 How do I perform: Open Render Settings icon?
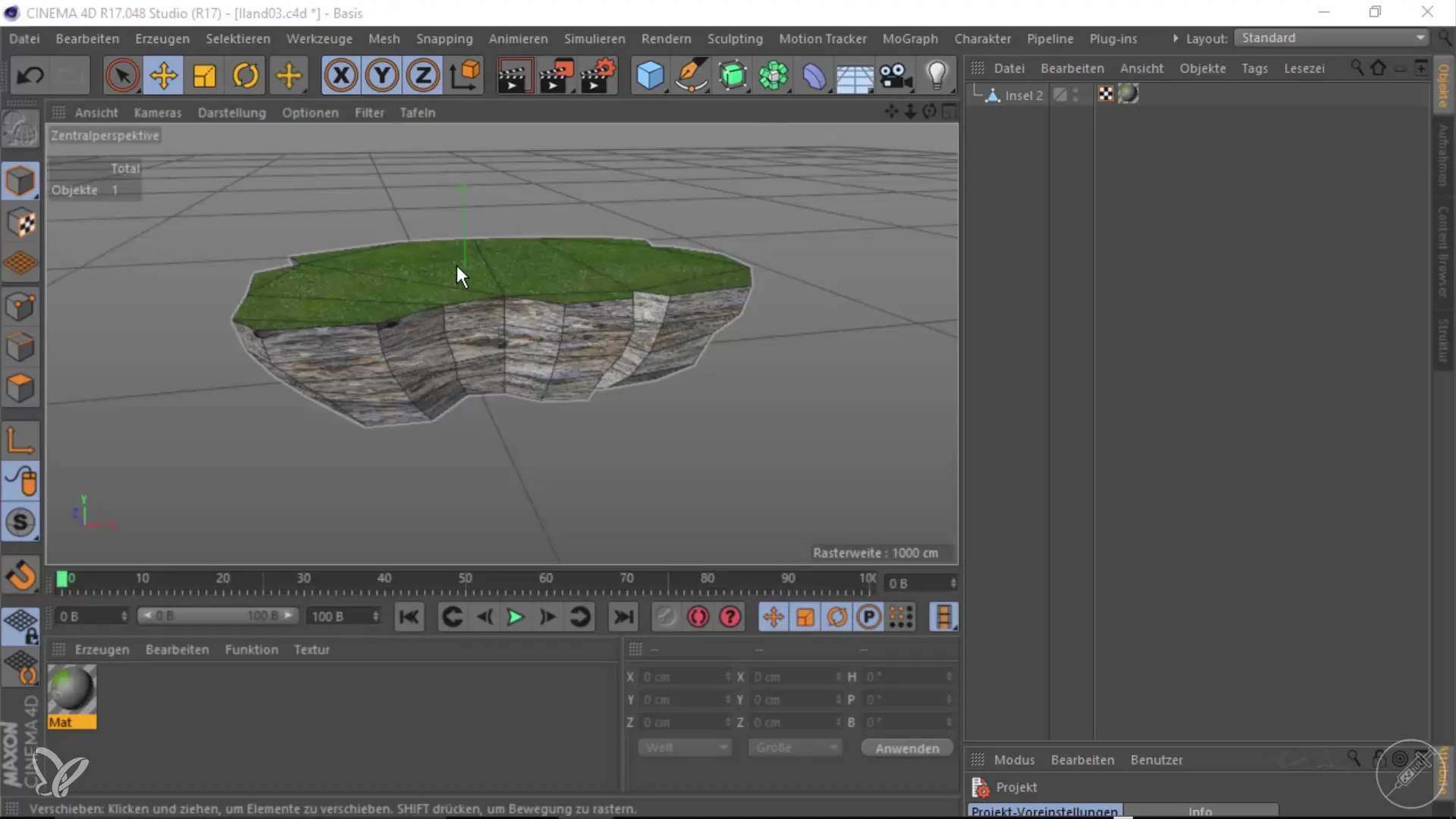click(598, 76)
